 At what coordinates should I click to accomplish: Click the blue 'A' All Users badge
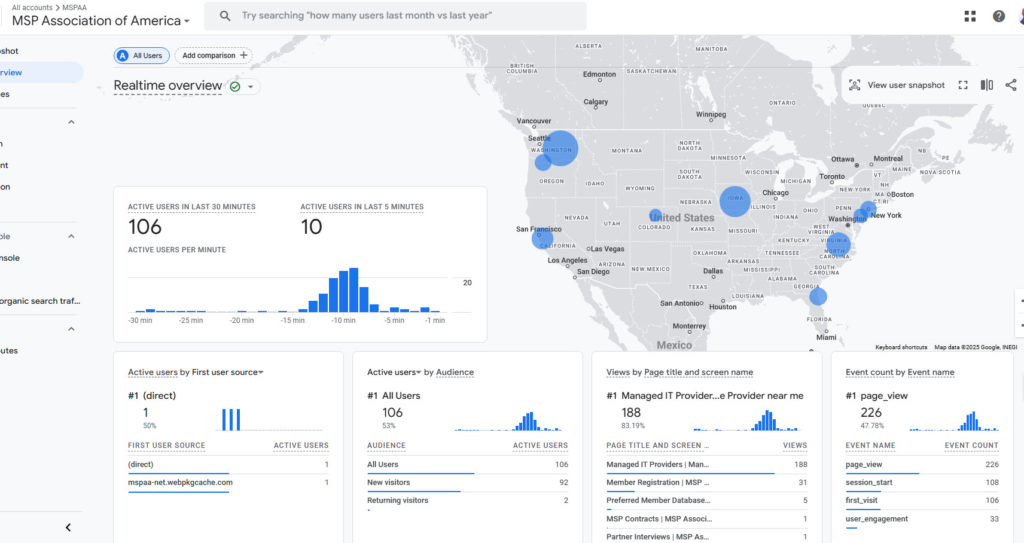click(122, 56)
